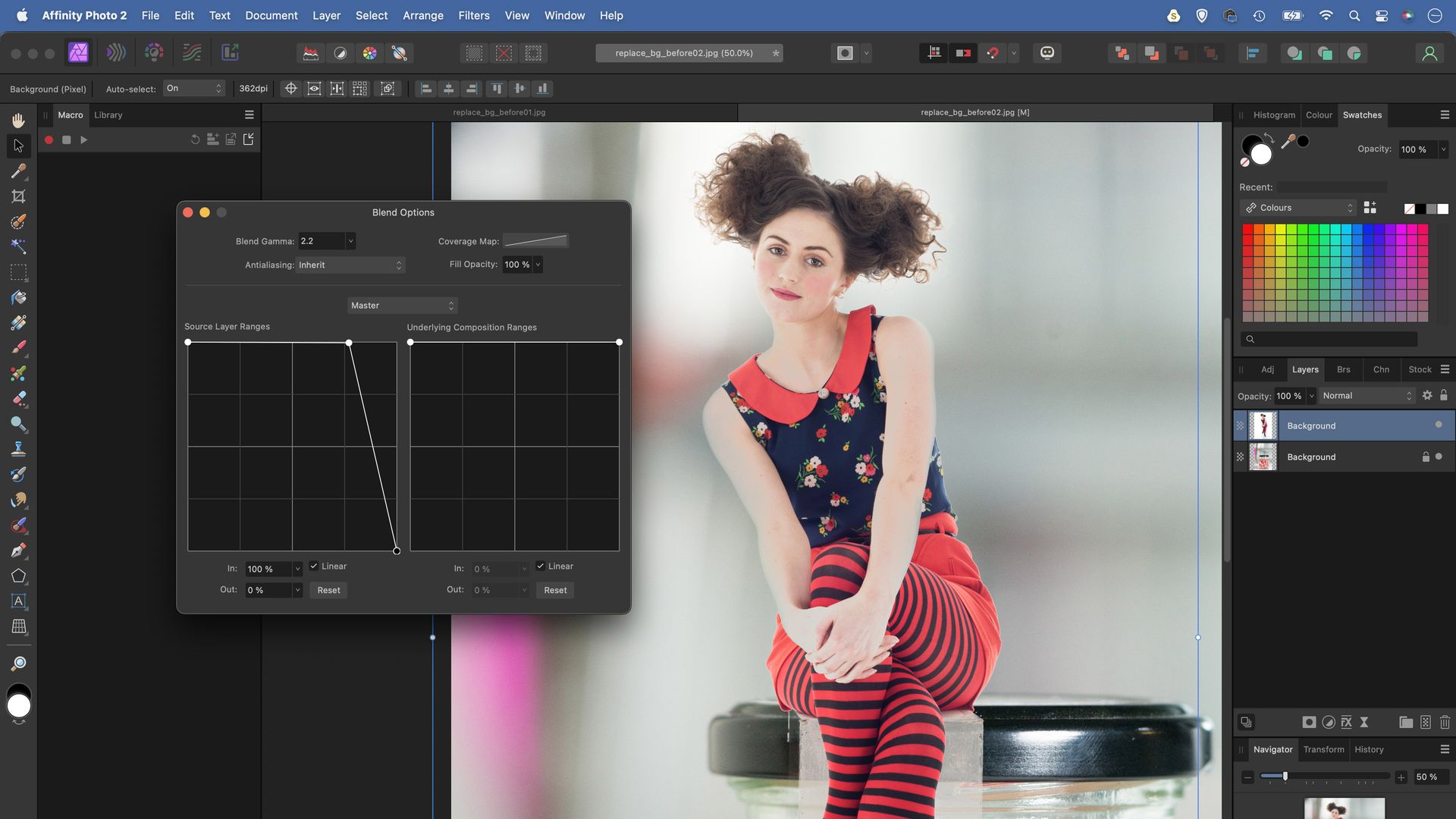Select the Paint Brush tool
Image resolution: width=1456 pixels, height=819 pixels.
click(18, 348)
